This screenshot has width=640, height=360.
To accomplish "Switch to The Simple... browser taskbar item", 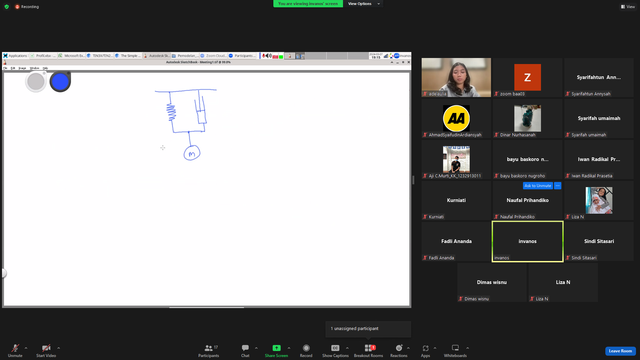I will (128, 56).
